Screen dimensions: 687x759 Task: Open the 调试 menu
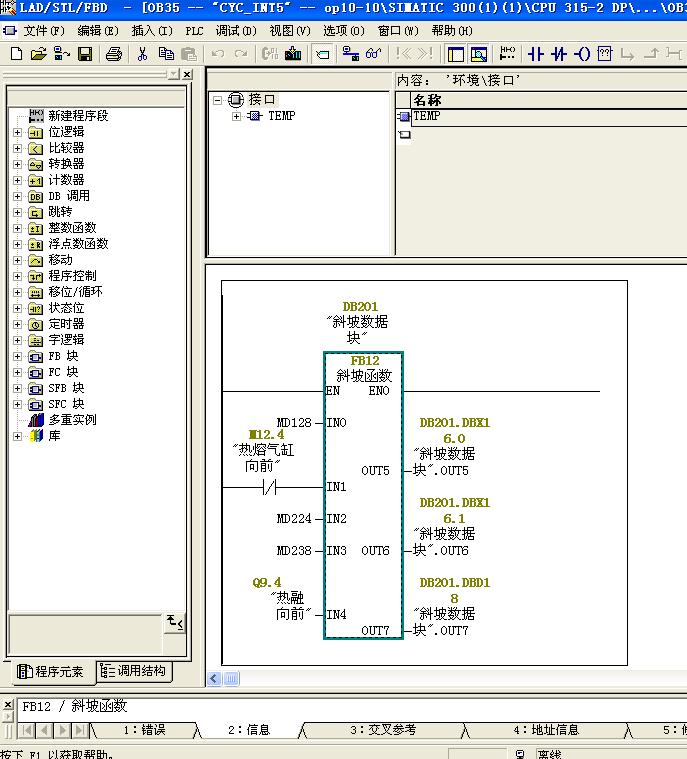pyautogui.click(x=235, y=31)
